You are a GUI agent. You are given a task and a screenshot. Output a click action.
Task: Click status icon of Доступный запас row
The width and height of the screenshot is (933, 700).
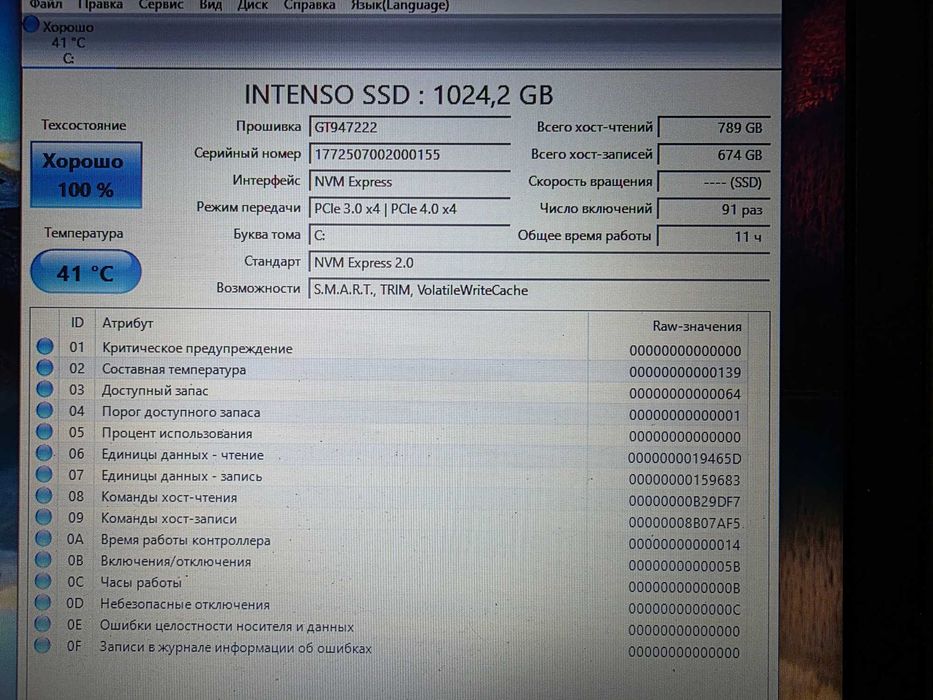(45, 389)
